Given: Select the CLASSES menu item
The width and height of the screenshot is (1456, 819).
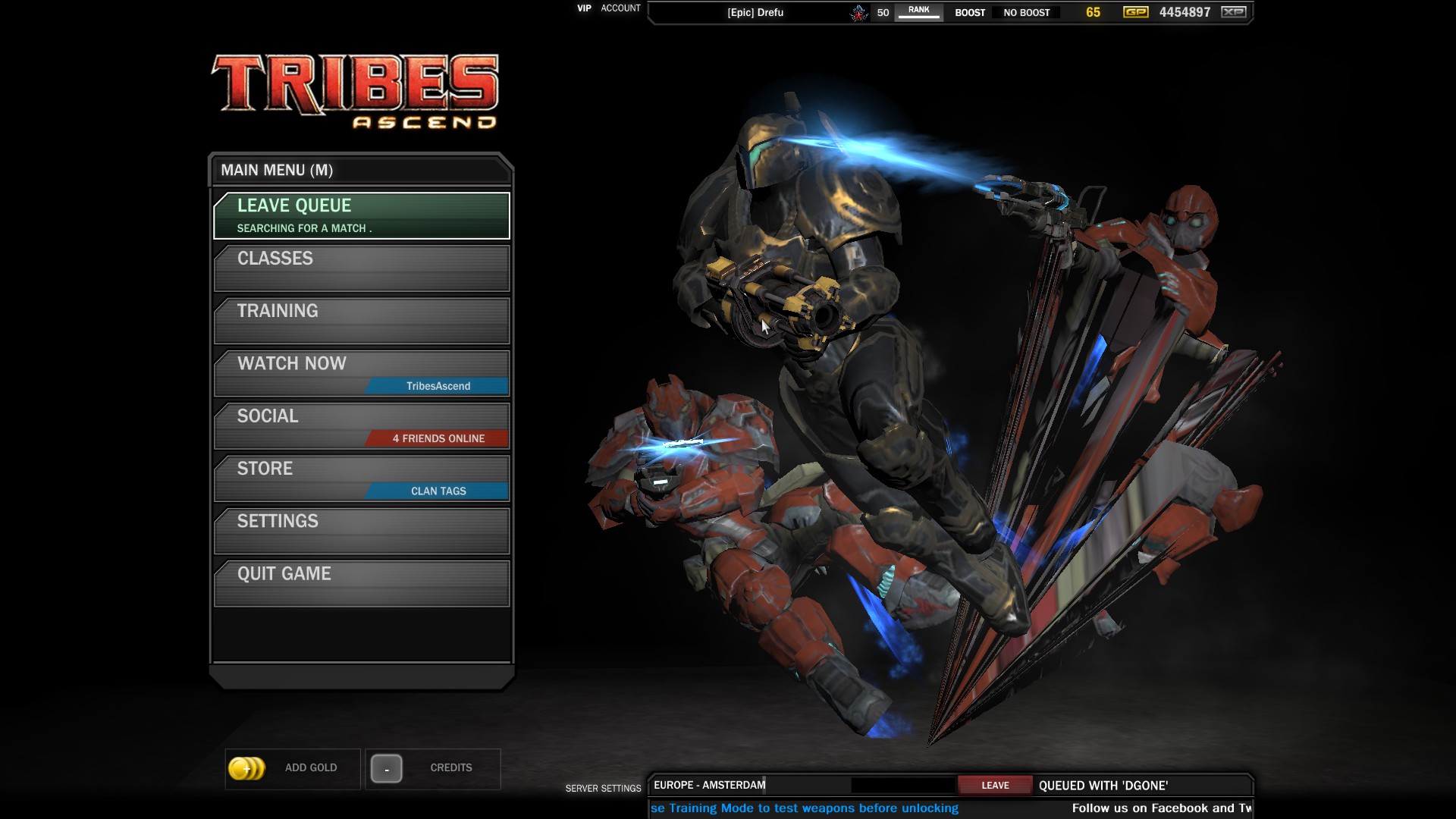Looking at the screenshot, I should (x=361, y=258).
